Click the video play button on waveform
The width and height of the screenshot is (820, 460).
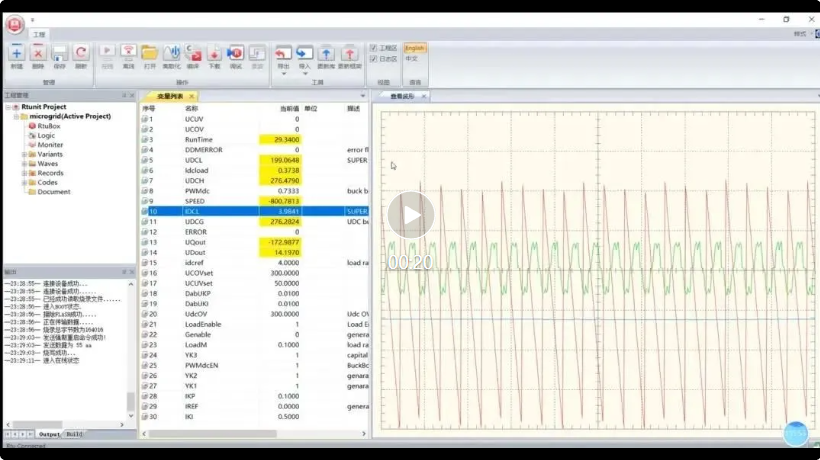[x=411, y=214]
